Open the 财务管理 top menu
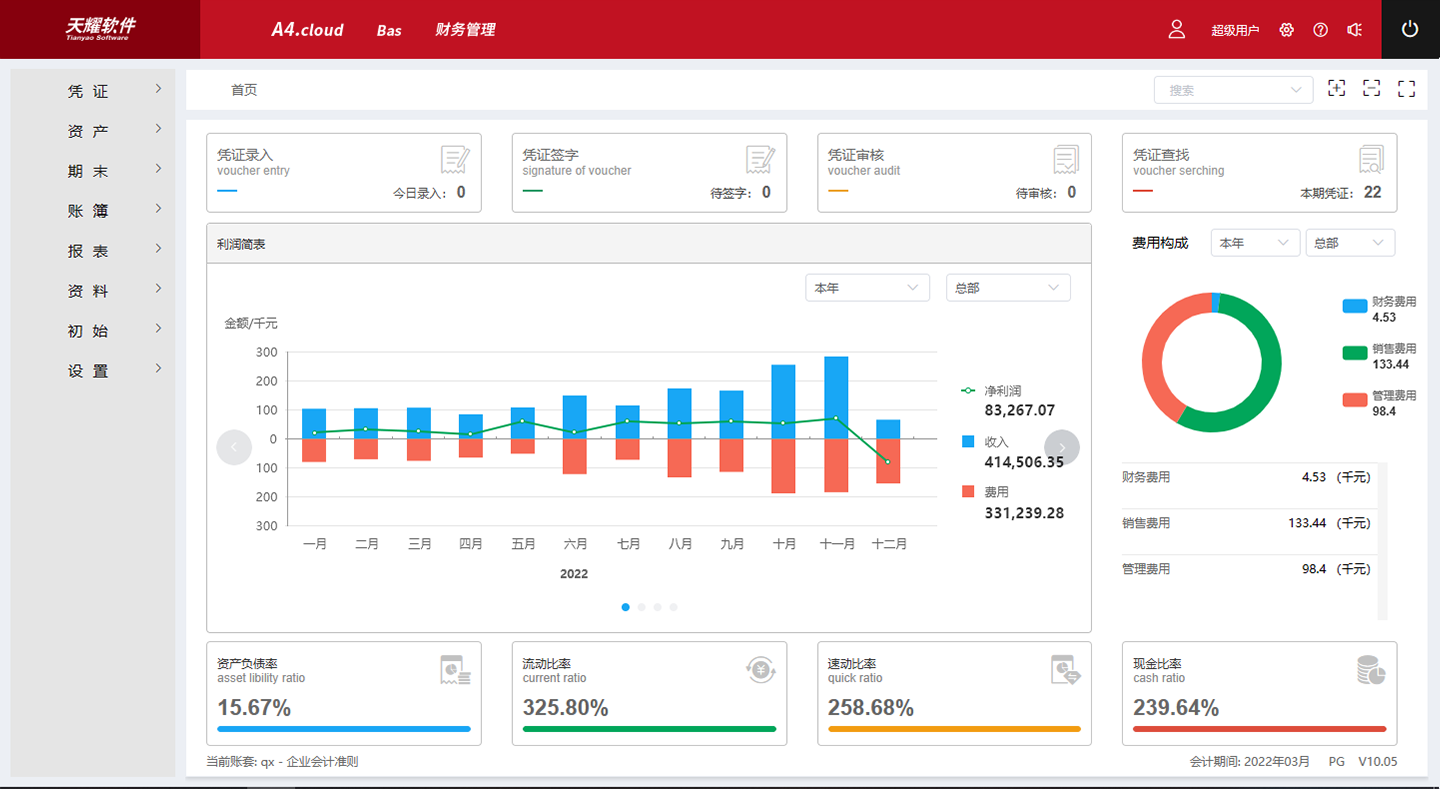The width and height of the screenshot is (1440, 789). pos(465,30)
